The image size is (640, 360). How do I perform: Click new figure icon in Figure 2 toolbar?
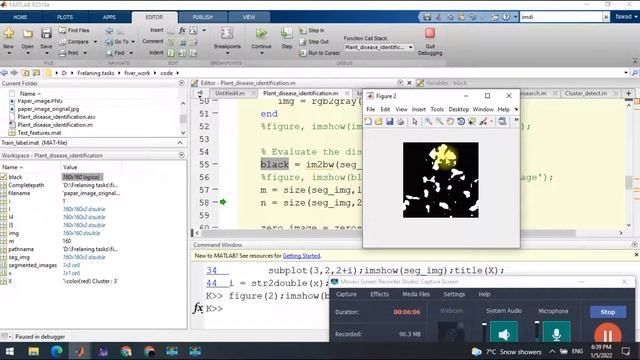tap(368, 122)
